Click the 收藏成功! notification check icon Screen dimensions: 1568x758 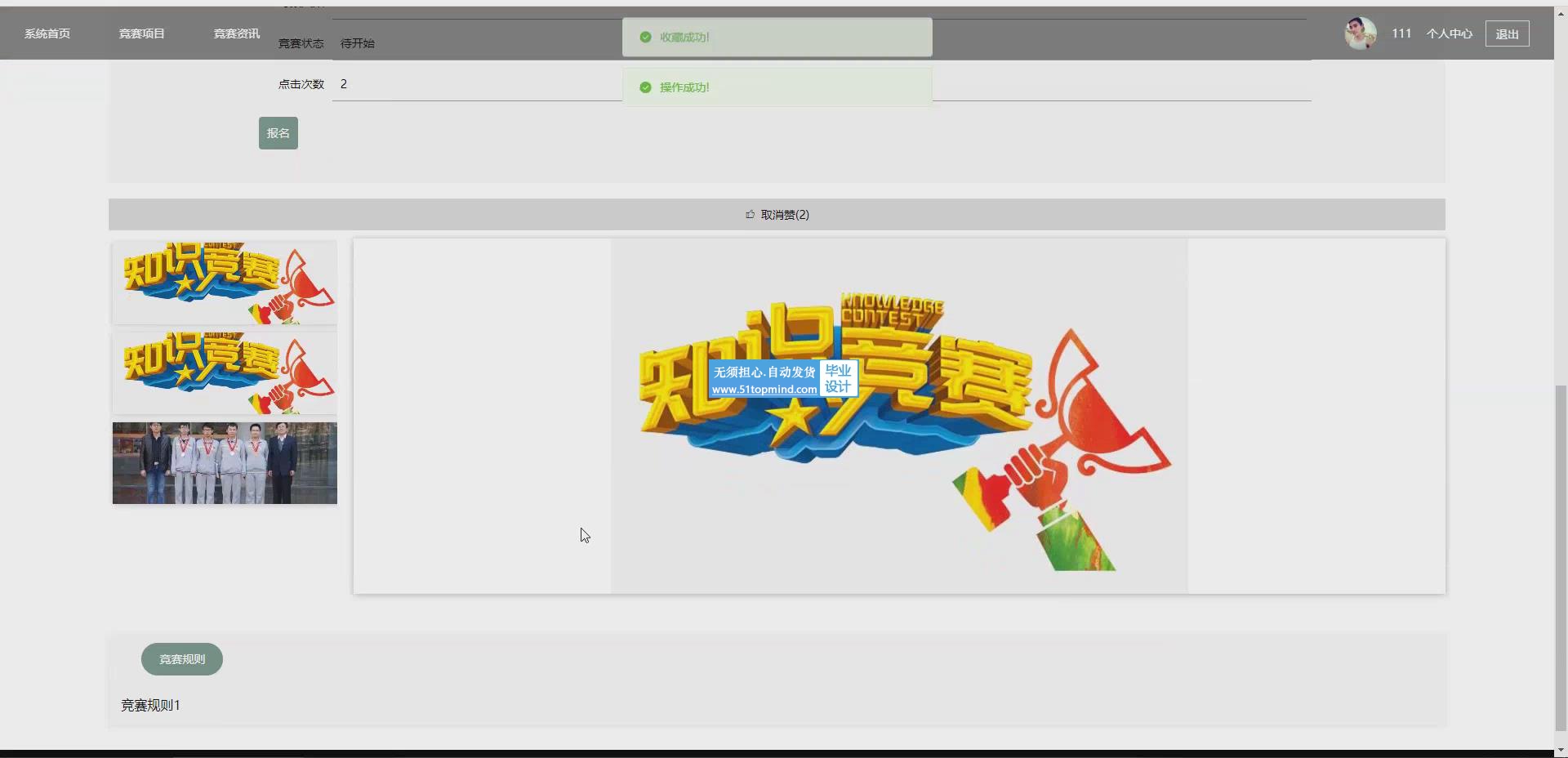tap(645, 37)
